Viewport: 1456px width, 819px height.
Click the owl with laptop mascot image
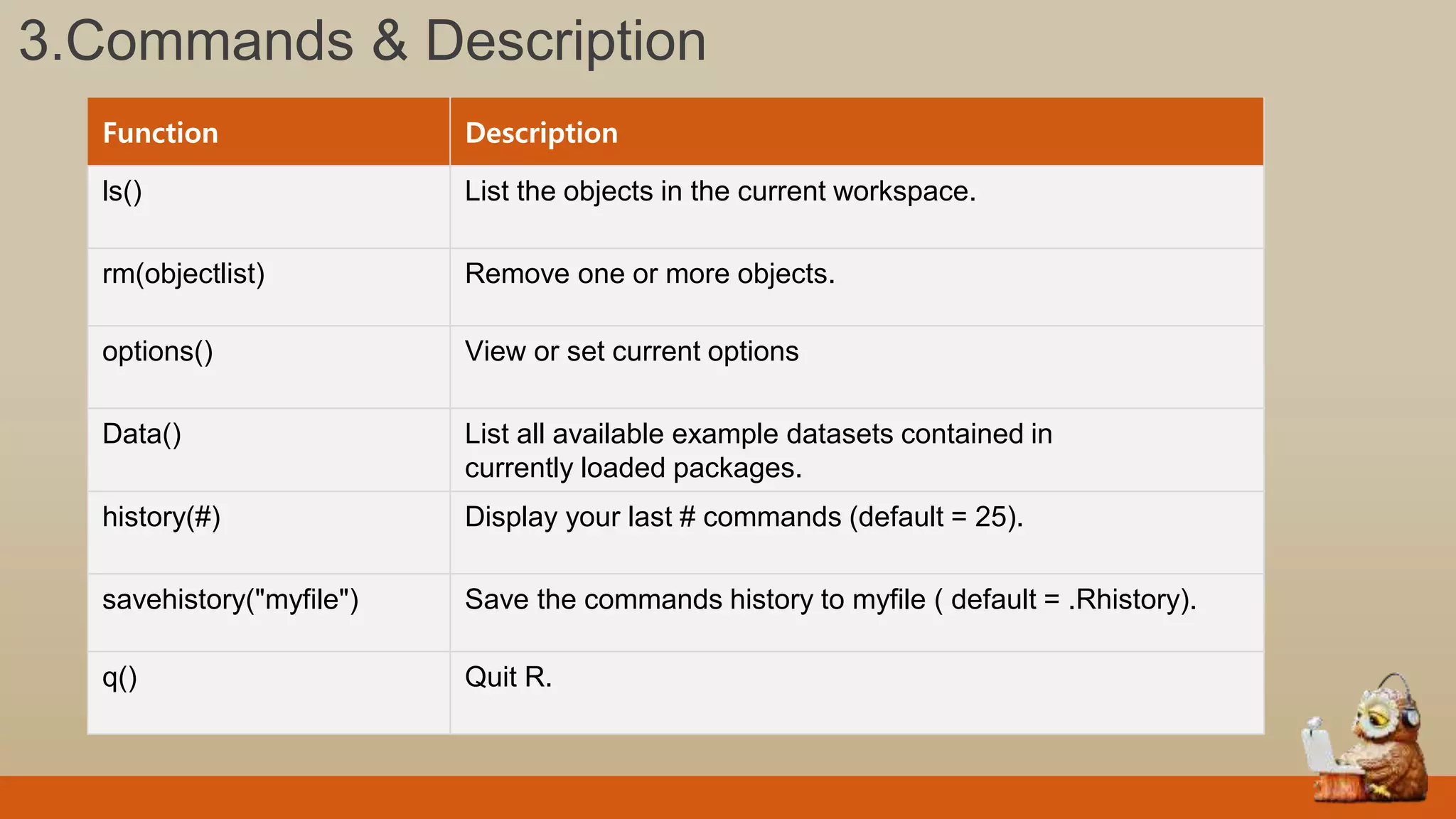(1365, 739)
